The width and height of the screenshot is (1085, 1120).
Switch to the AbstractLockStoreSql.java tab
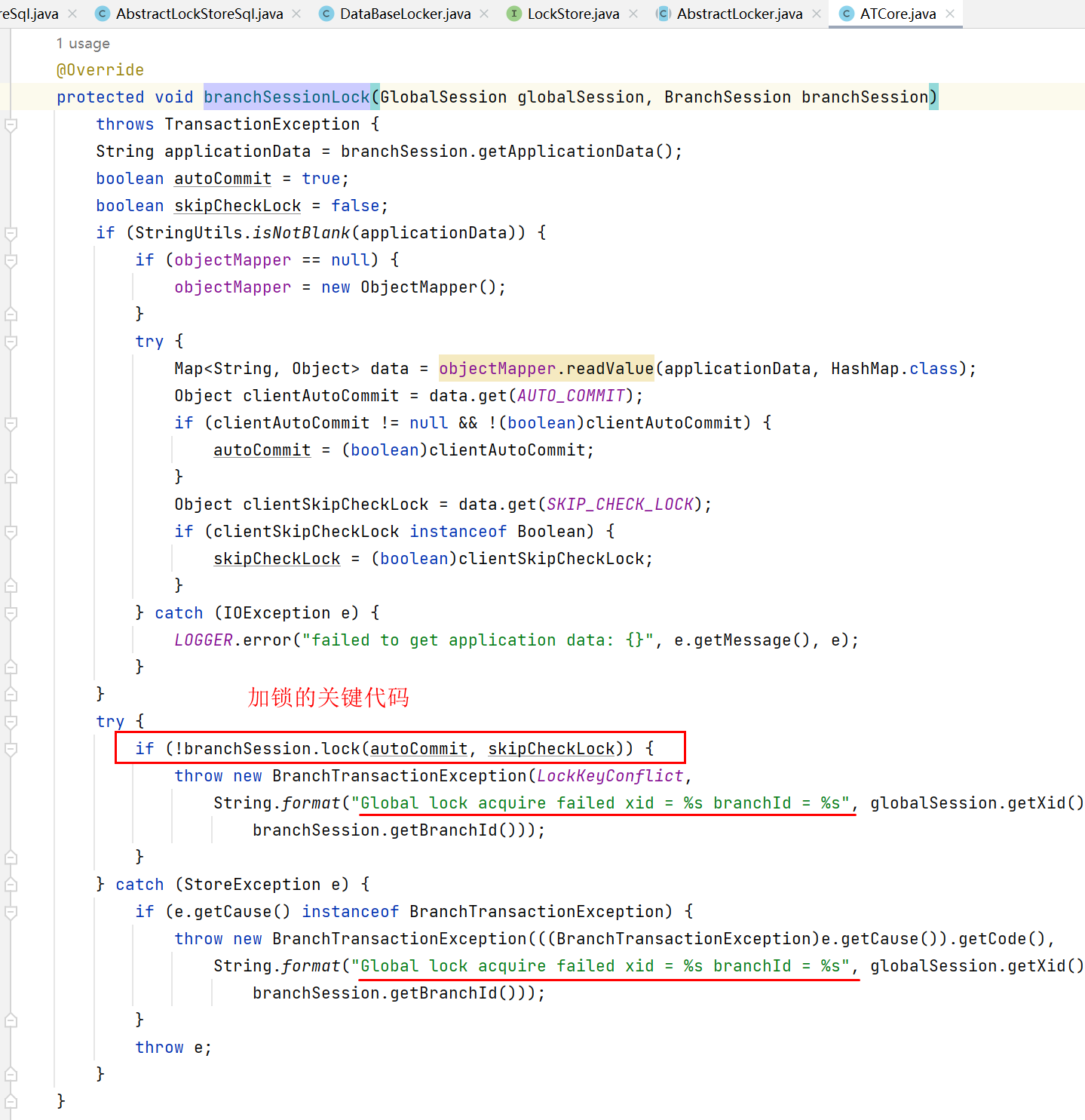point(199,14)
